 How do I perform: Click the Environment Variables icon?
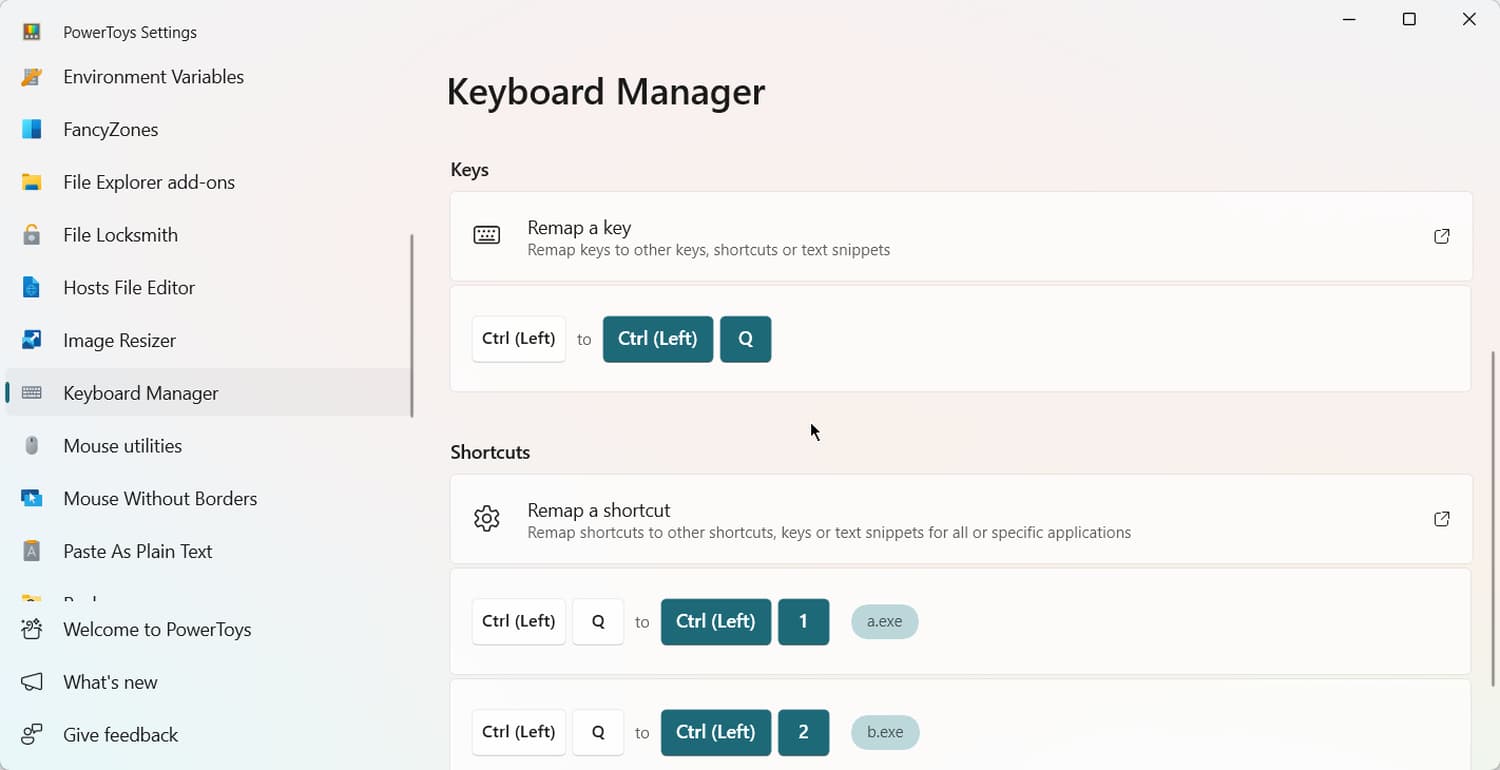(x=32, y=77)
